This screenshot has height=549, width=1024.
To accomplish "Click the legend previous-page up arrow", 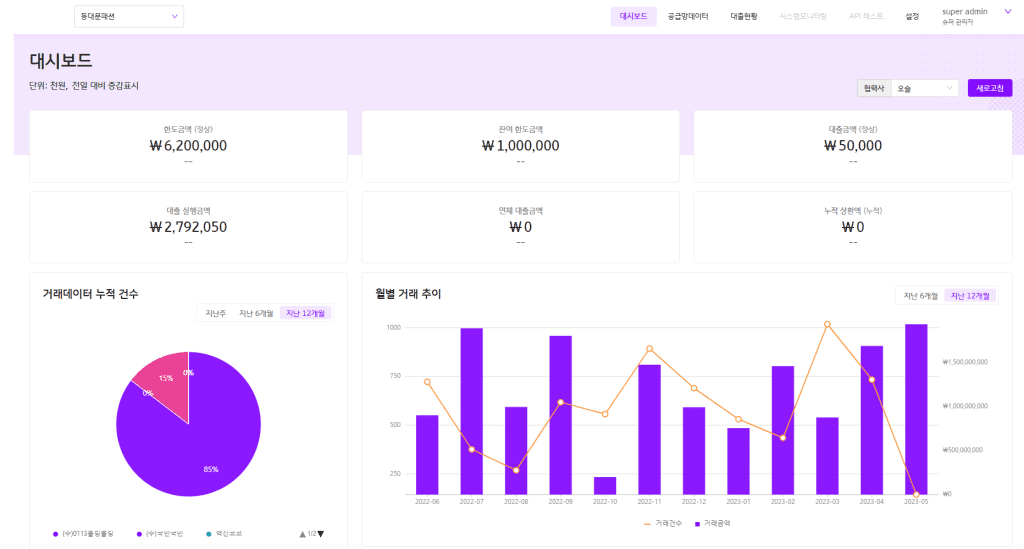I will (302, 534).
